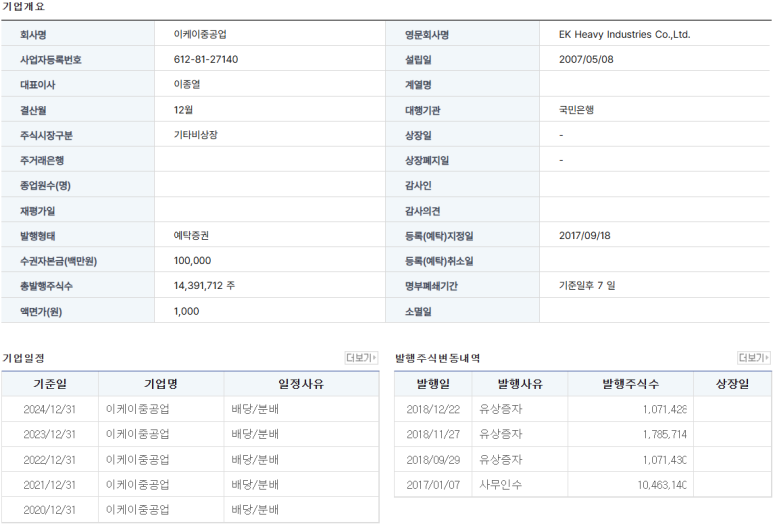Click the 발행사유 column header

(x=520, y=384)
